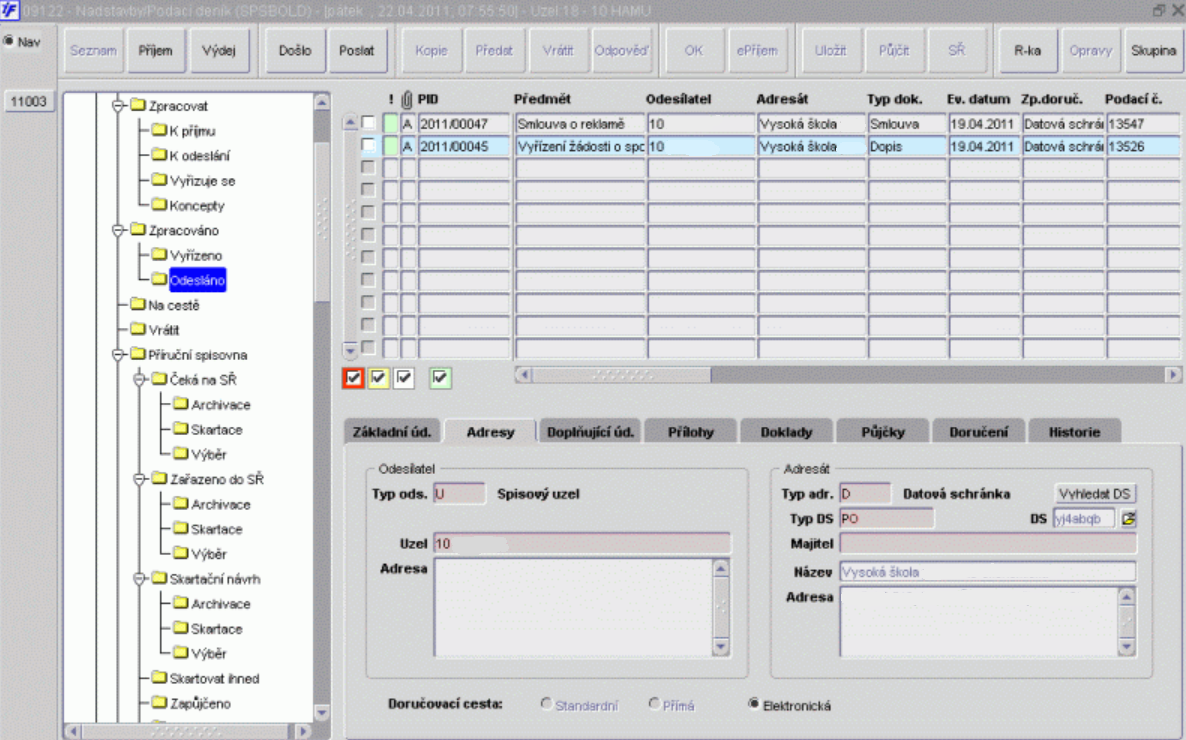Click the Výdej toolbar button
Viewport: 1186px width, 740px height.
coord(219,51)
